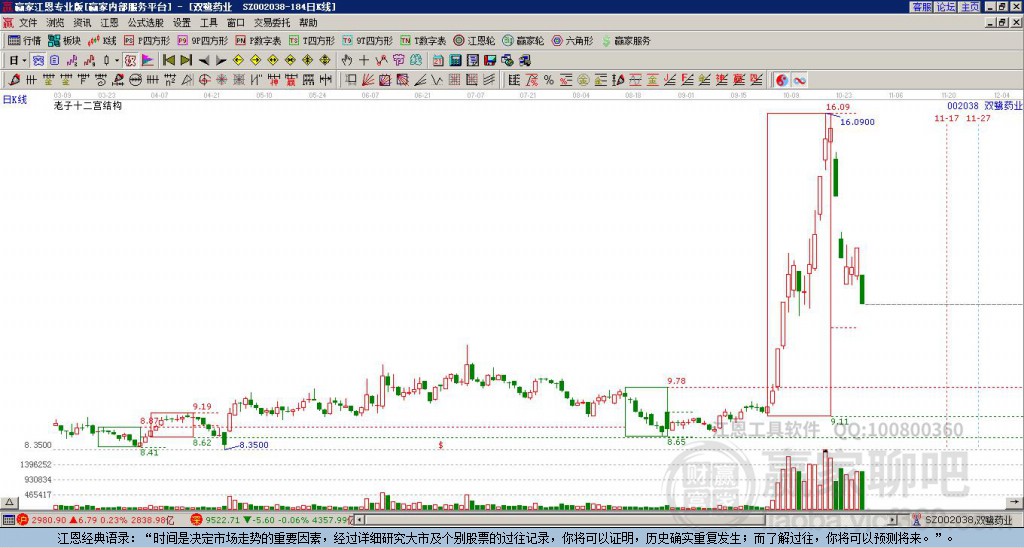Expand the candlestick style dropdown arrow

[x=117, y=61]
